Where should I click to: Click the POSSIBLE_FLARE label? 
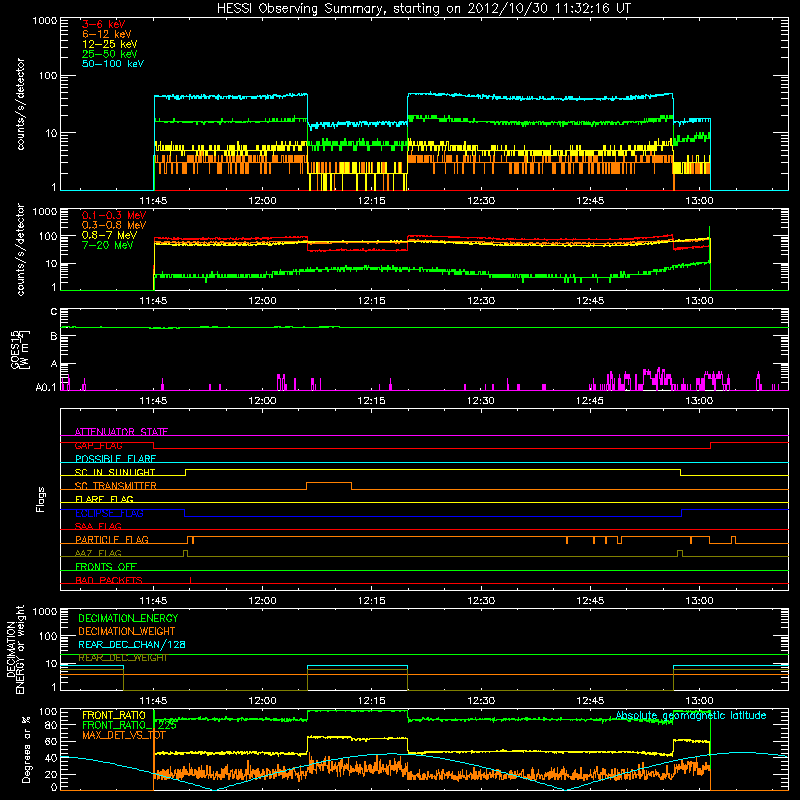coord(115,459)
